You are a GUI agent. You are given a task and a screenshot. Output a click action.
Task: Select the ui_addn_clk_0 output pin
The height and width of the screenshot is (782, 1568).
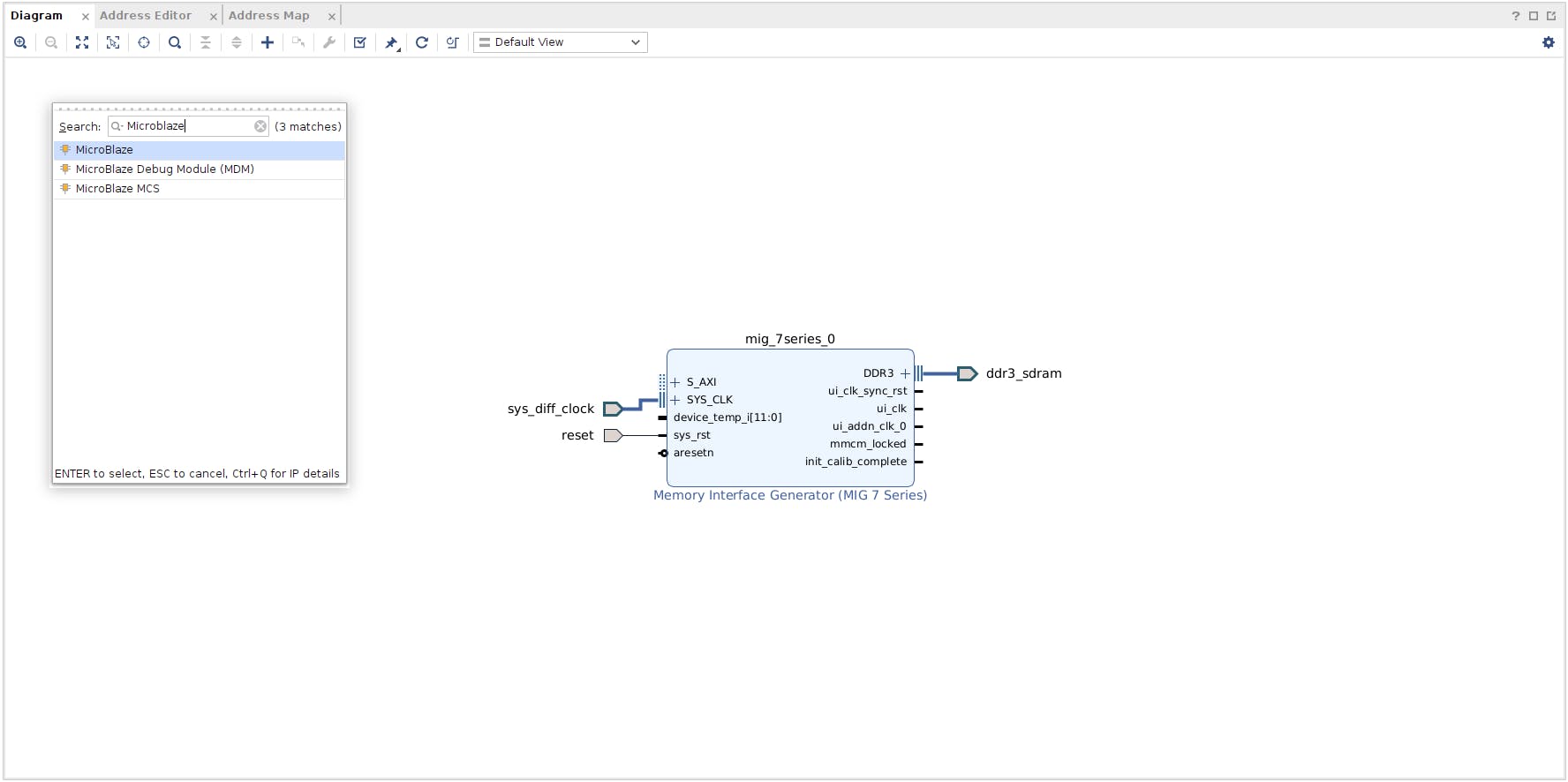[x=870, y=426]
